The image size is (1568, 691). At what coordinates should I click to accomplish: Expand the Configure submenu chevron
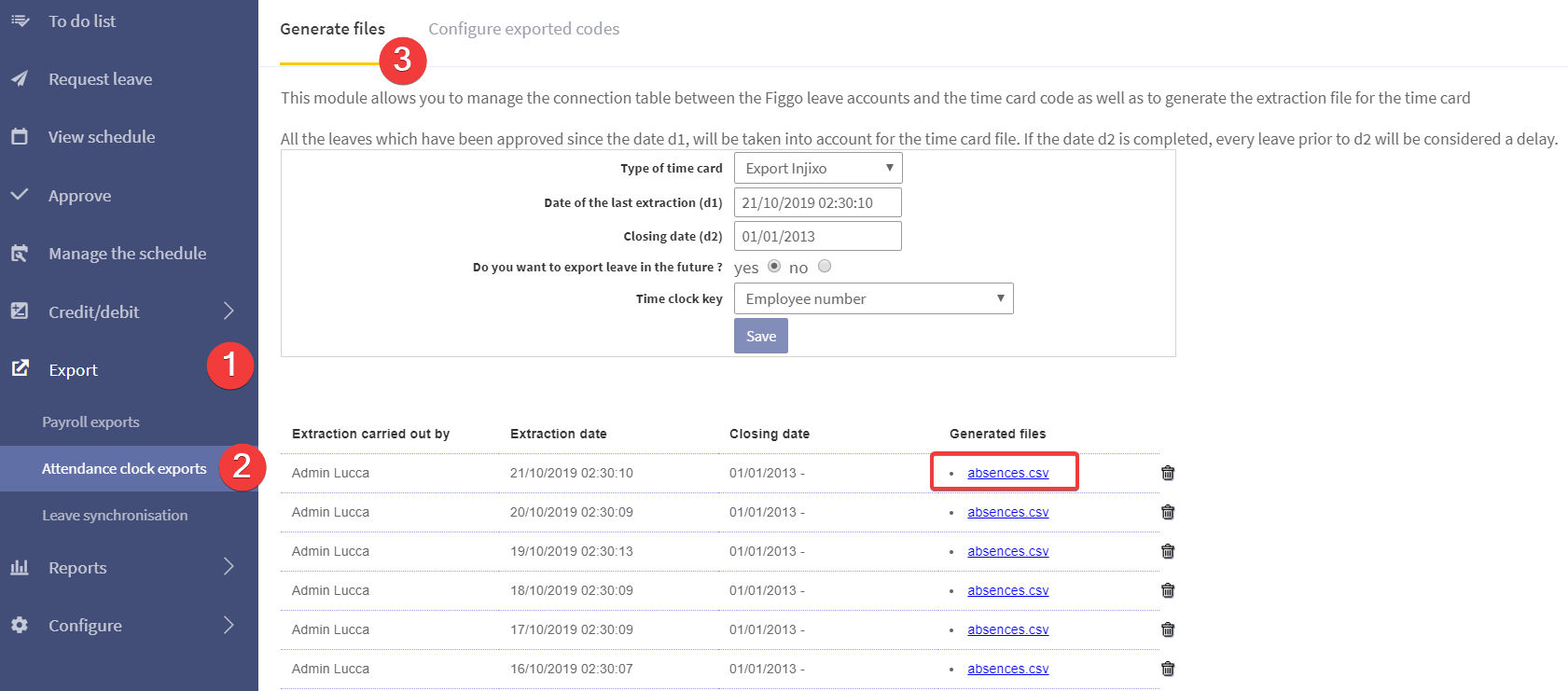229,625
